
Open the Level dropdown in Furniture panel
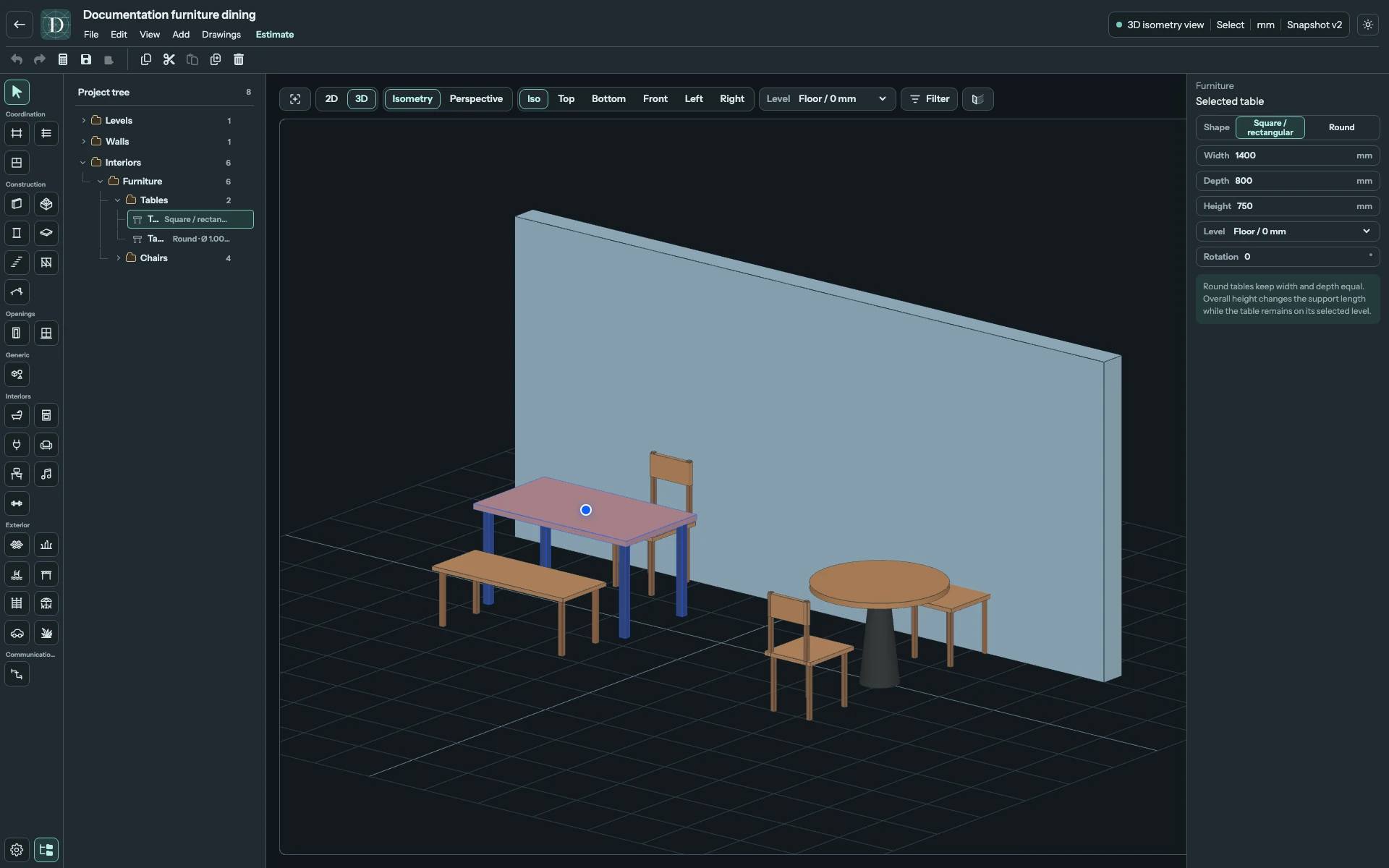(x=1288, y=231)
